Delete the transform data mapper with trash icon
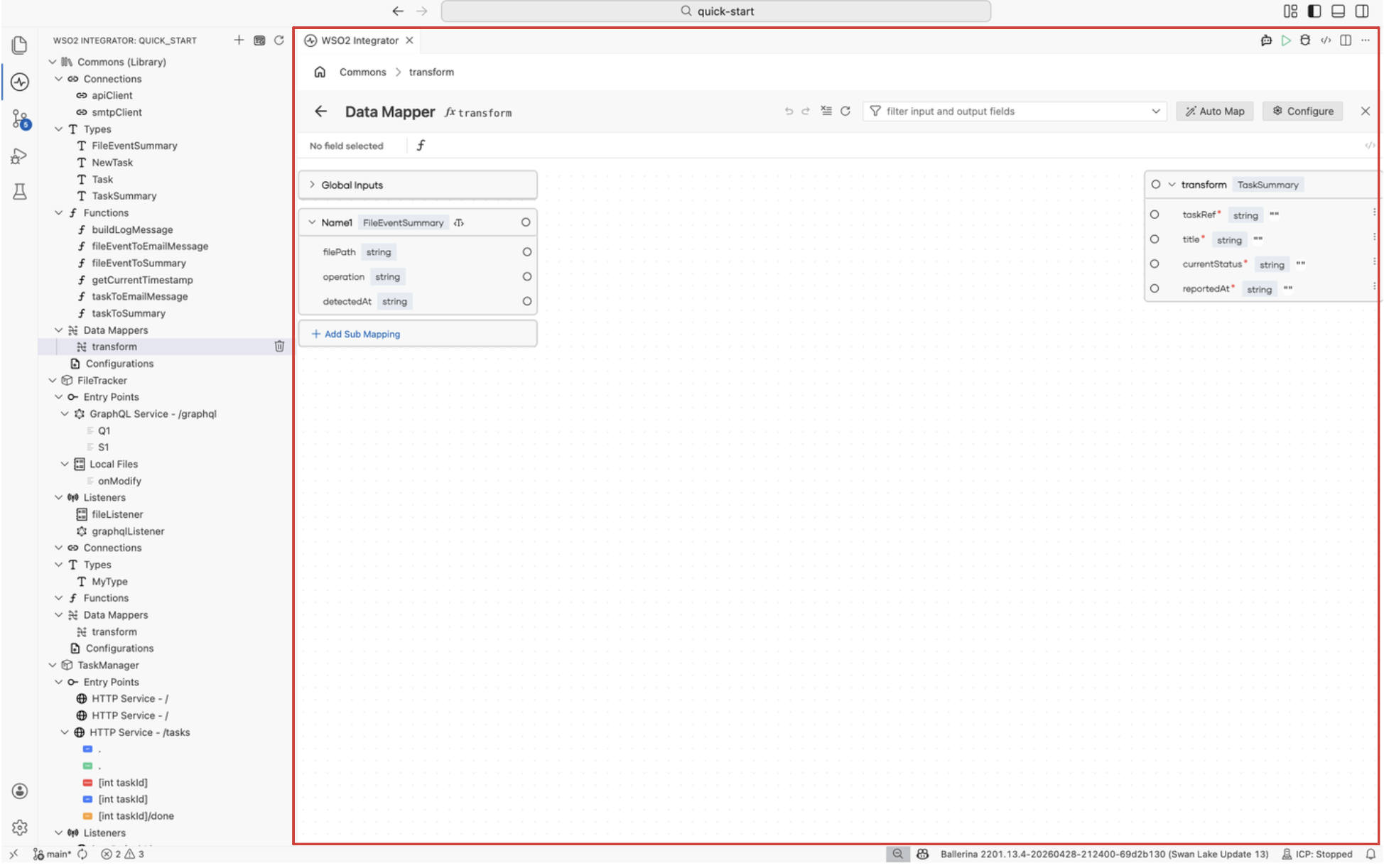1384x868 pixels. pyautogui.click(x=279, y=347)
